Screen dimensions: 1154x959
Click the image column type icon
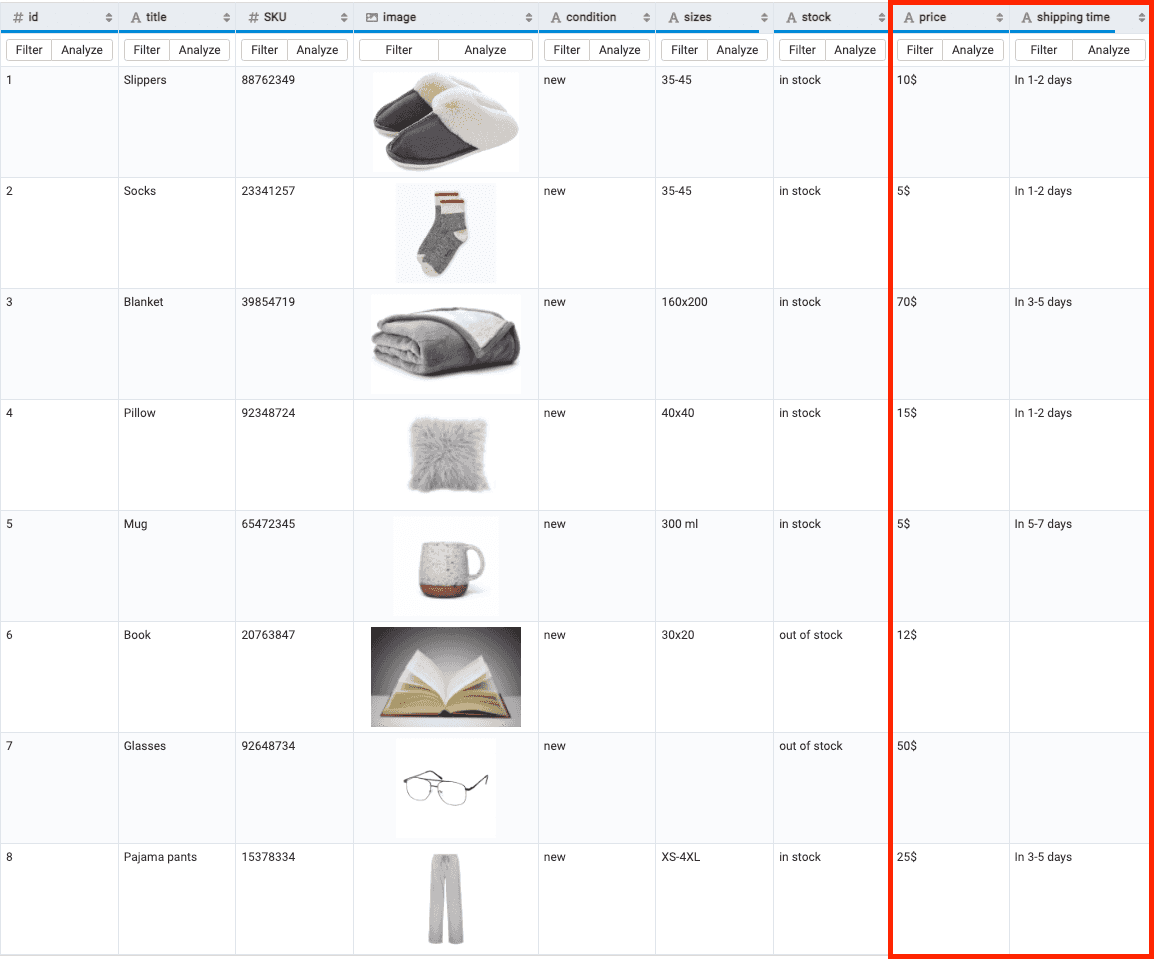click(372, 18)
